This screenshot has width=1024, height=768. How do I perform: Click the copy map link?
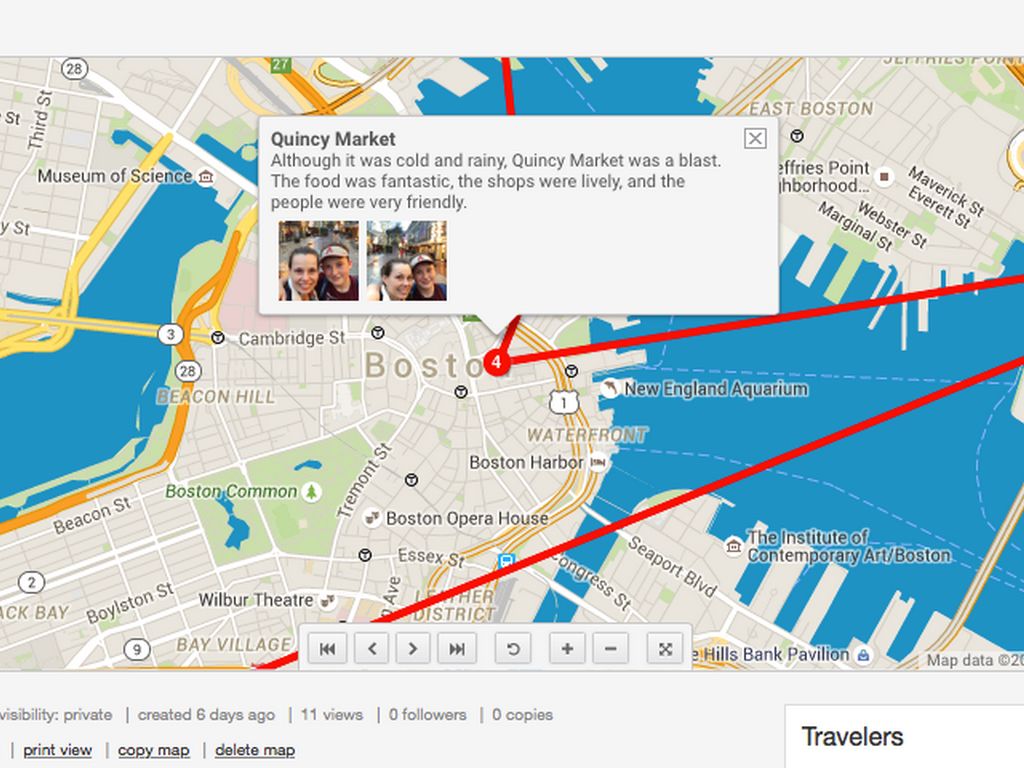pos(153,750)
